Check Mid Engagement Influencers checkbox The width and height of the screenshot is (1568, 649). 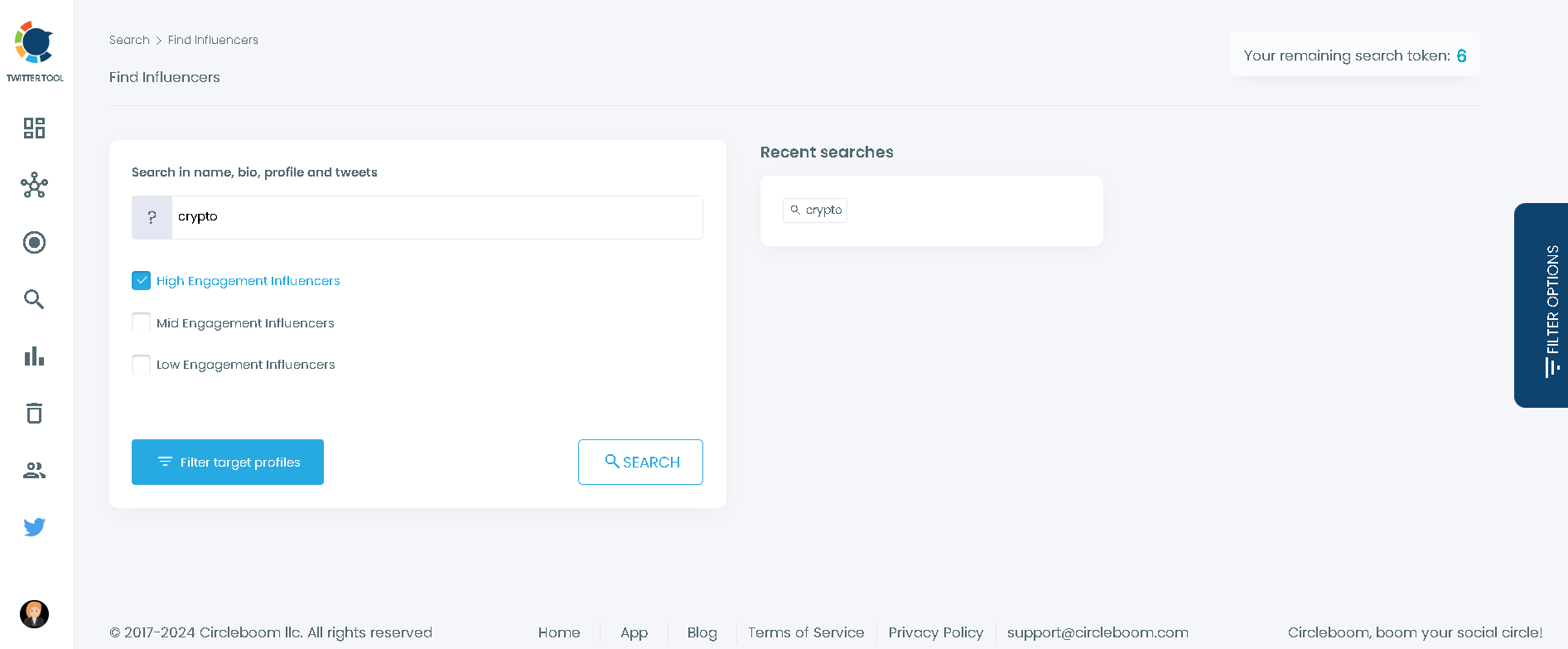[142, 322]
